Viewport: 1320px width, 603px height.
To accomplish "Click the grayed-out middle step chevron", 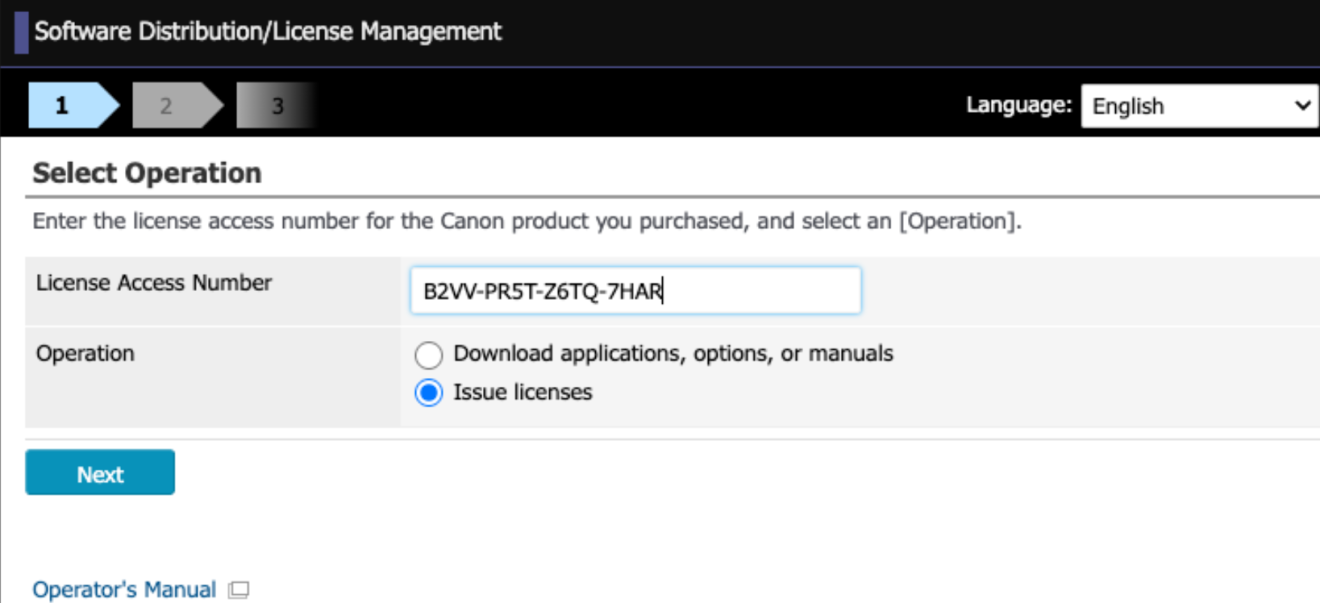I will (x=170, y=105).
